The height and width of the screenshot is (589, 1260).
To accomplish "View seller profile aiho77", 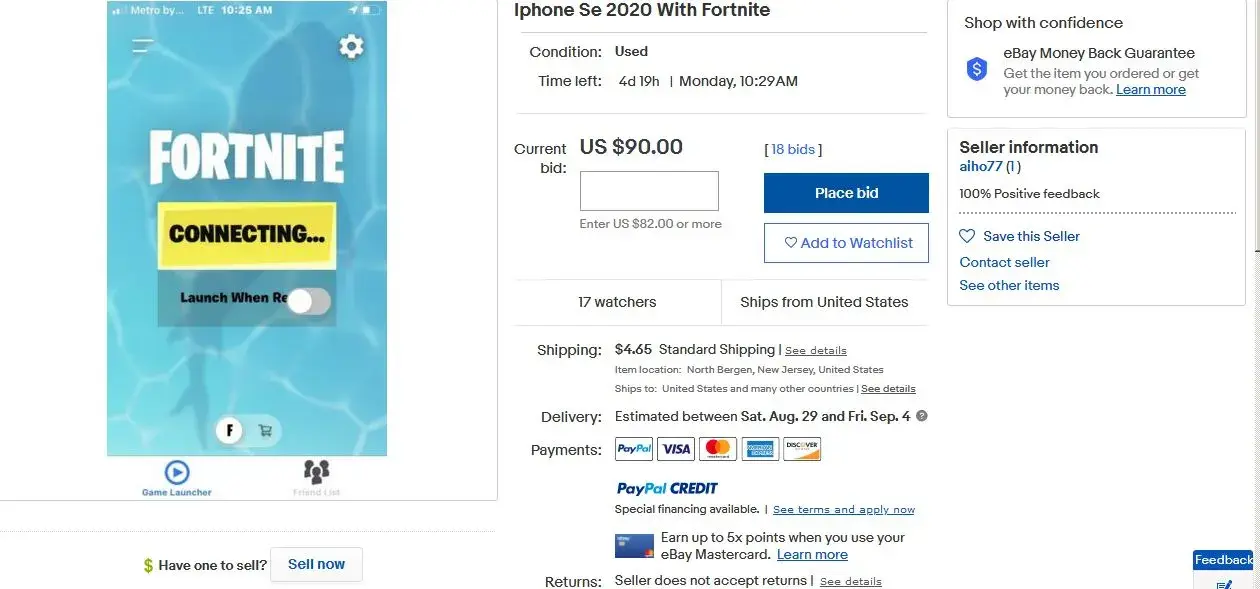I will 981,167.
